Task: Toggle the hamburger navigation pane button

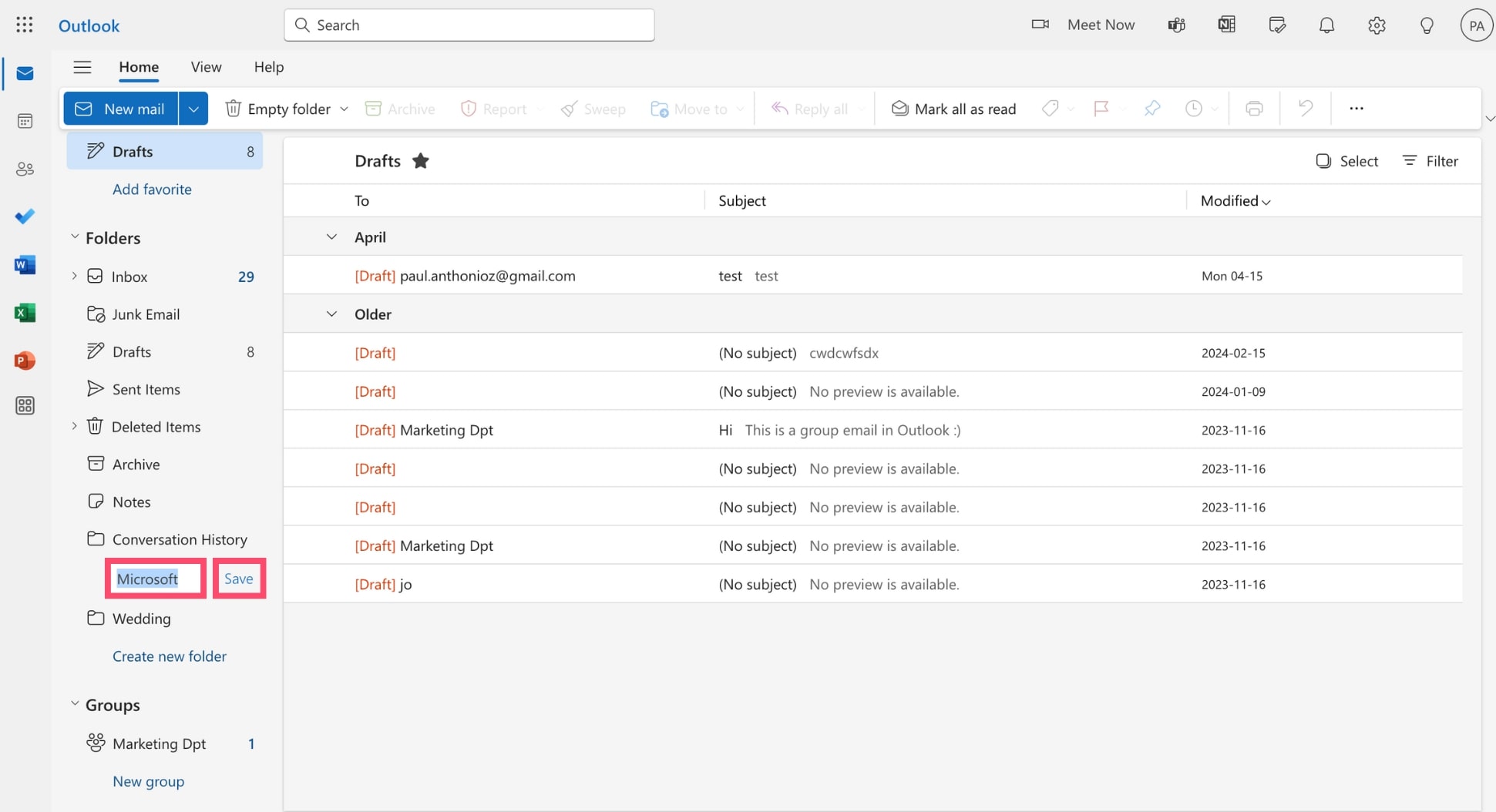Action: tap(82, 67)
